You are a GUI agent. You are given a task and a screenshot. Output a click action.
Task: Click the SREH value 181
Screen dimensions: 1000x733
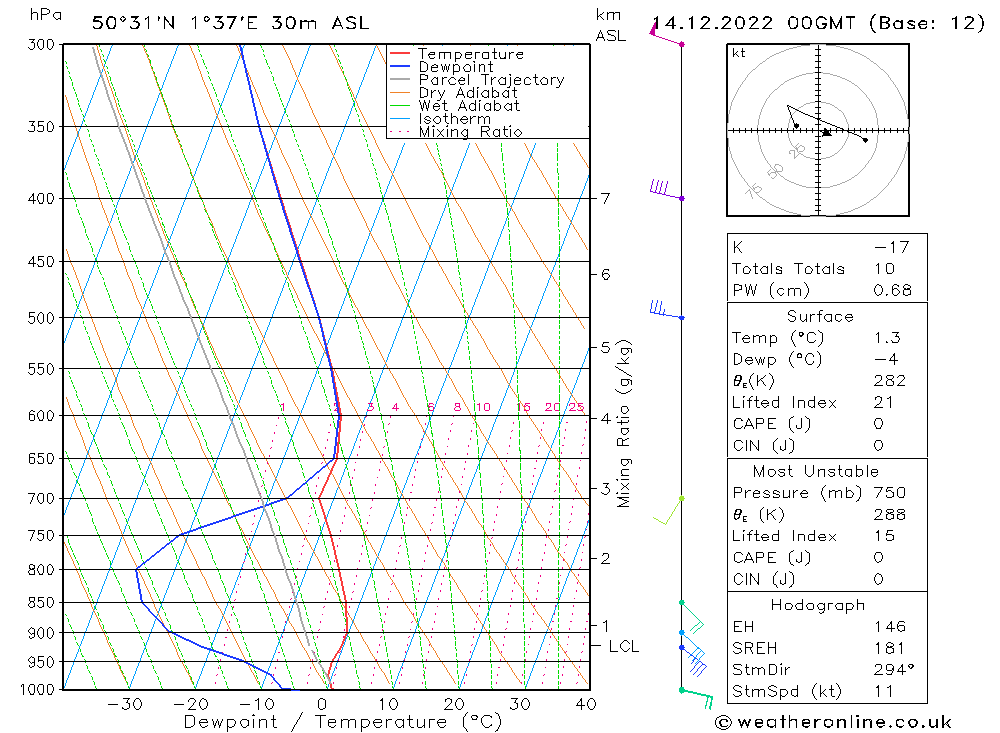click(890, 648)
